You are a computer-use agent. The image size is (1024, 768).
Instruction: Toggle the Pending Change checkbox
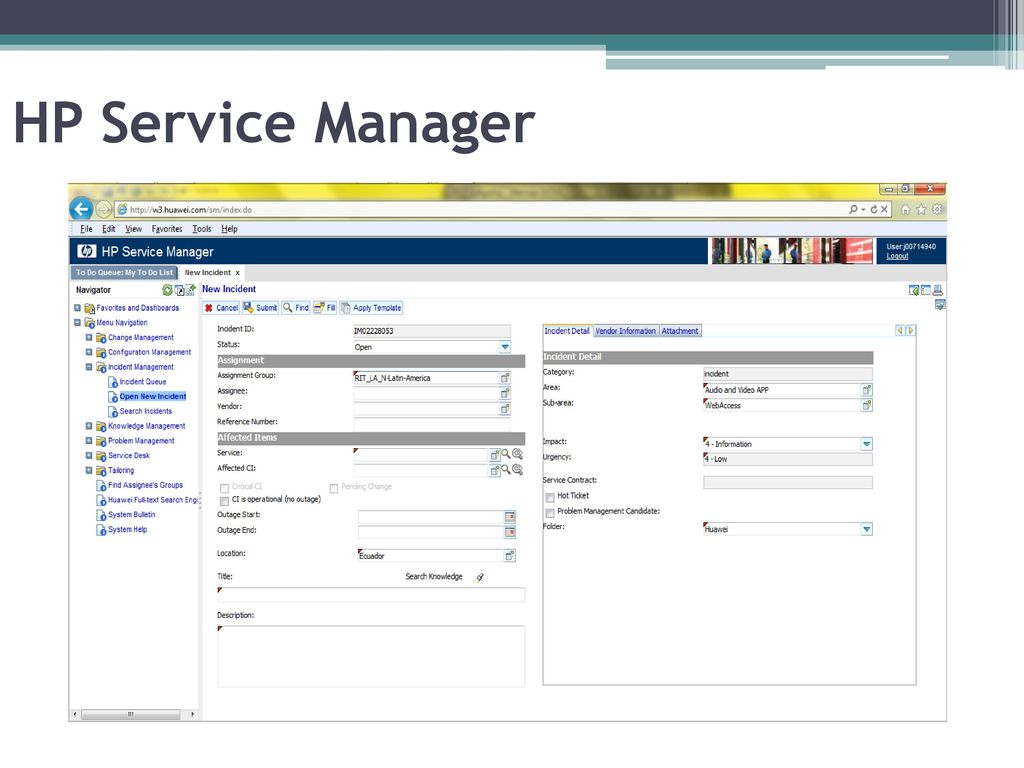pos(334,488)
